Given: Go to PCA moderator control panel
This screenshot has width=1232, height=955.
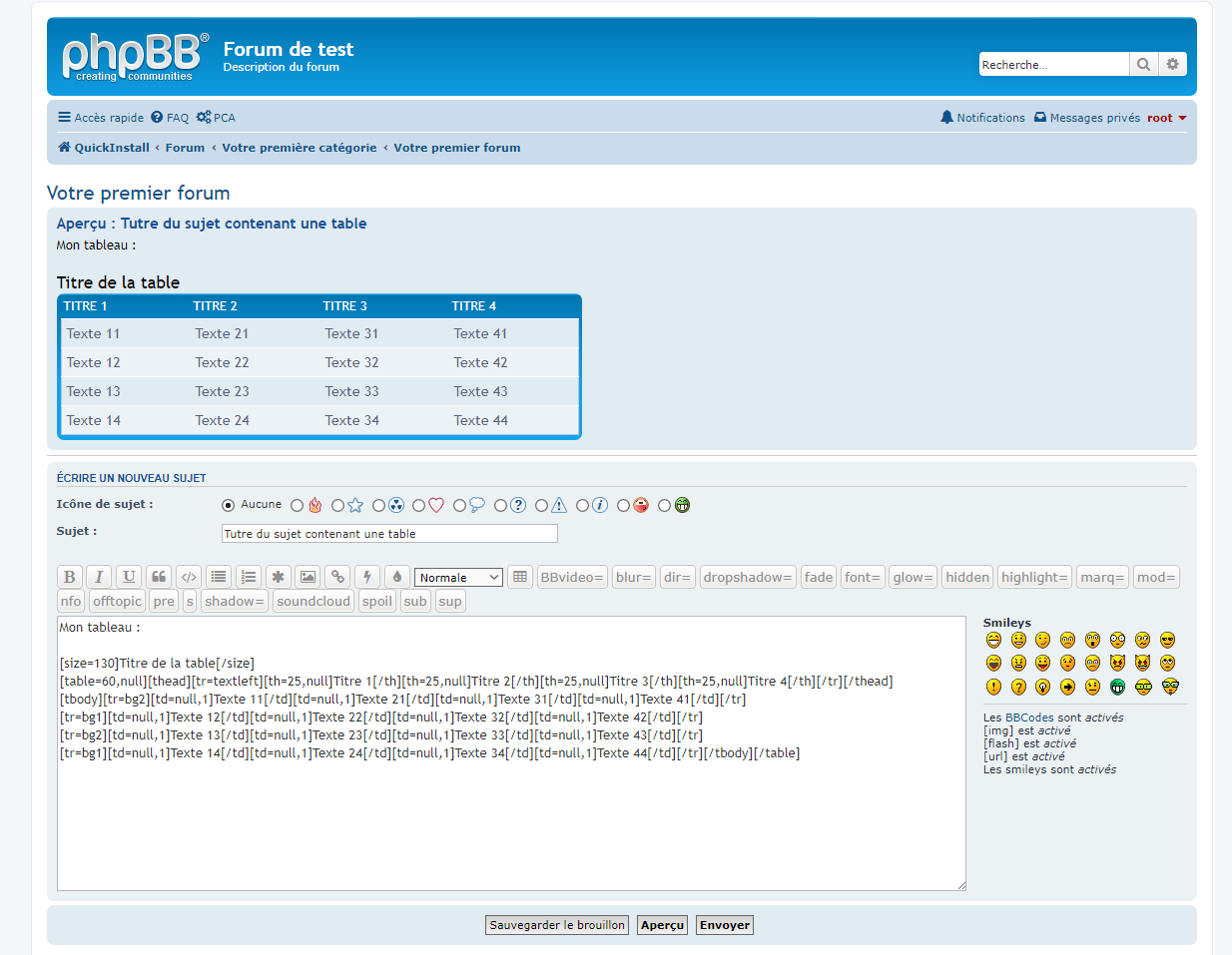Looking at the screenshot, I should coord(217,118).
